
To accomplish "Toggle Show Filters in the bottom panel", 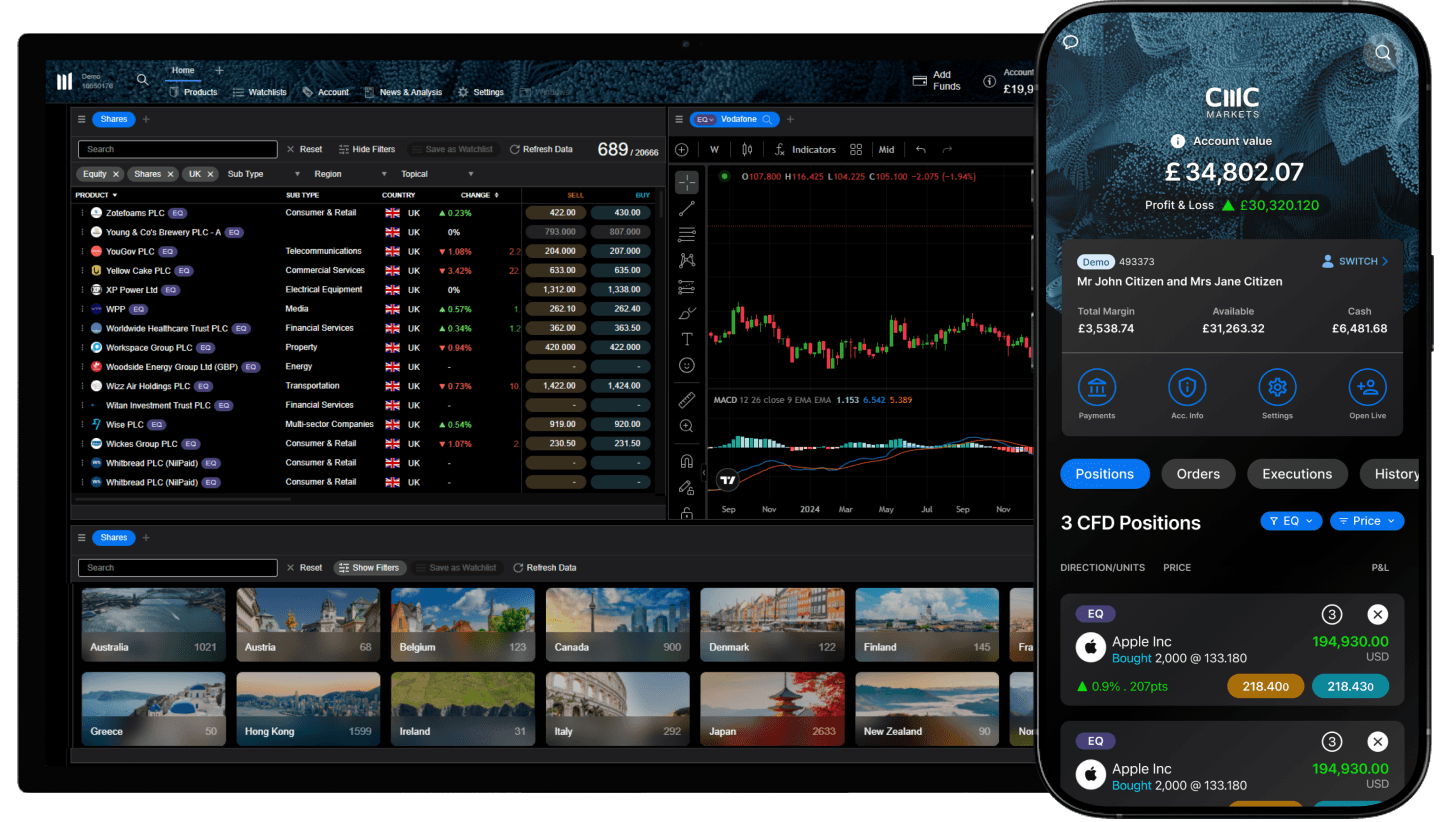I will point(370,567).
